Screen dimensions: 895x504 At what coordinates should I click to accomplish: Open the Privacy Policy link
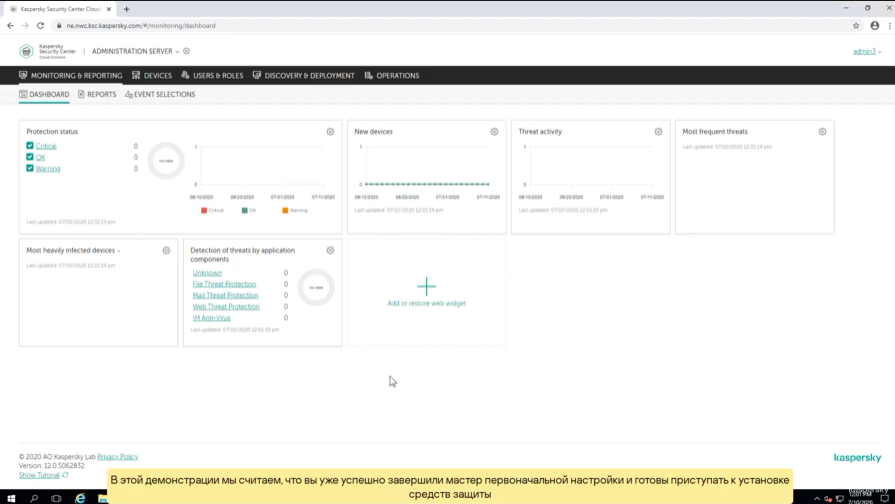click(x=118, y=457)
